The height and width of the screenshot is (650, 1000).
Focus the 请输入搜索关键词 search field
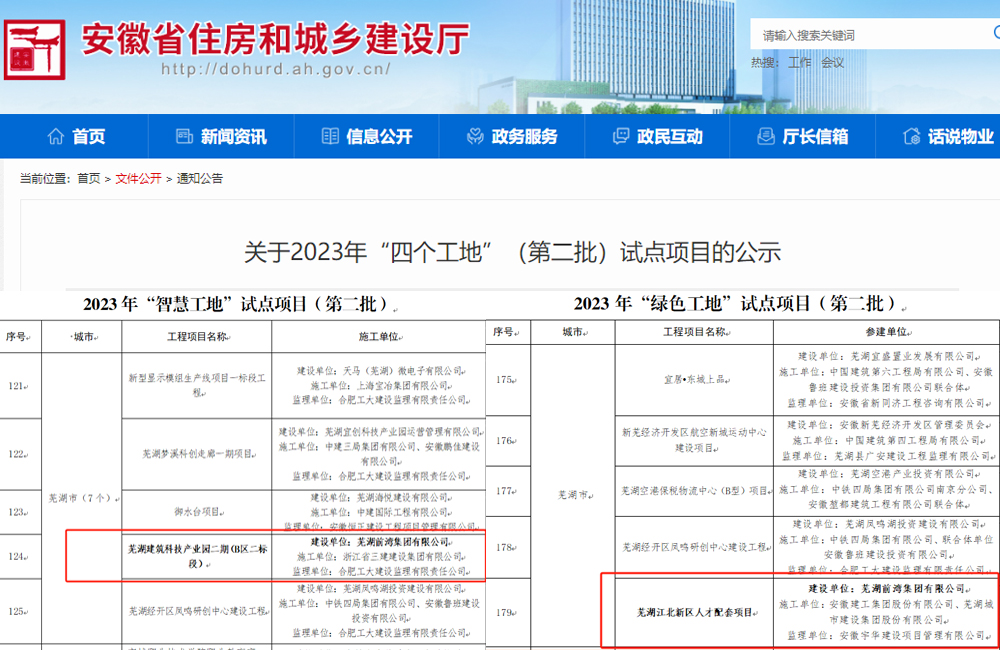pyautogui.click(x=860, y=35)
